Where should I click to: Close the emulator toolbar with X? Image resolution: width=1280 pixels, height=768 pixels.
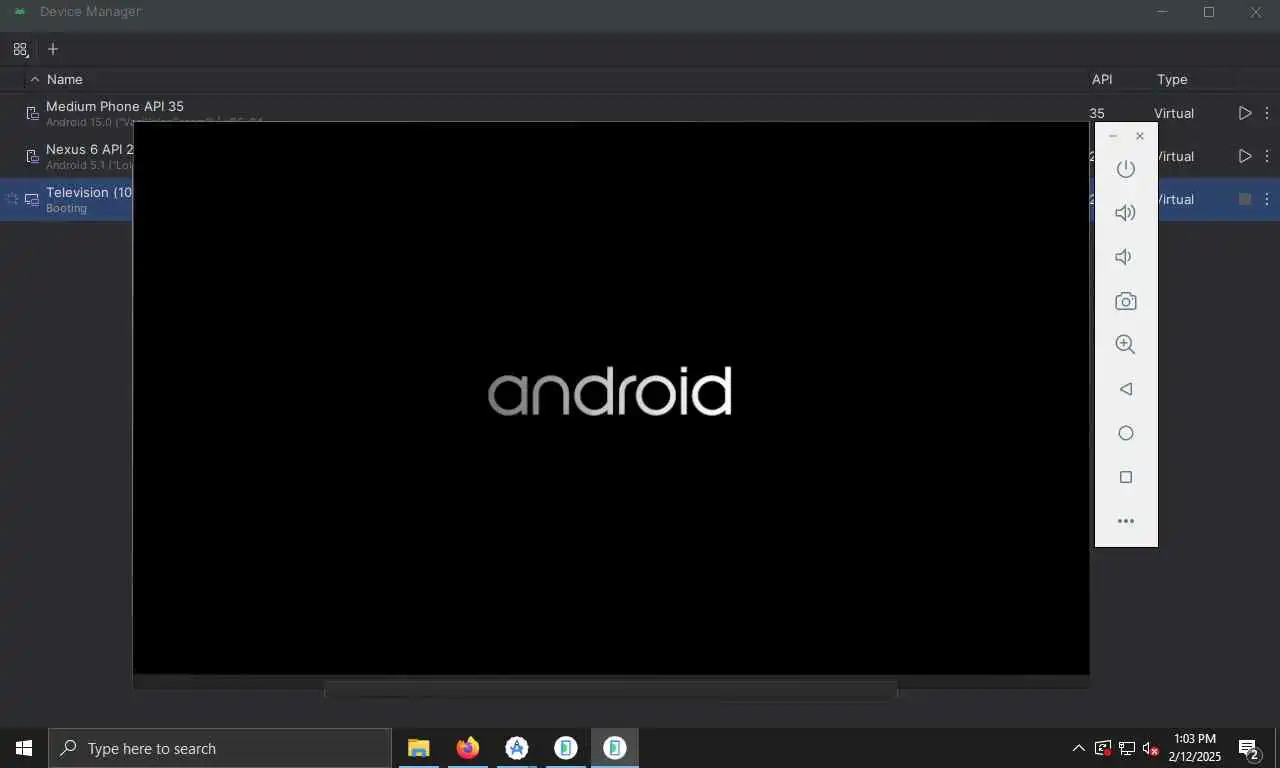[x=1140, y=136]
